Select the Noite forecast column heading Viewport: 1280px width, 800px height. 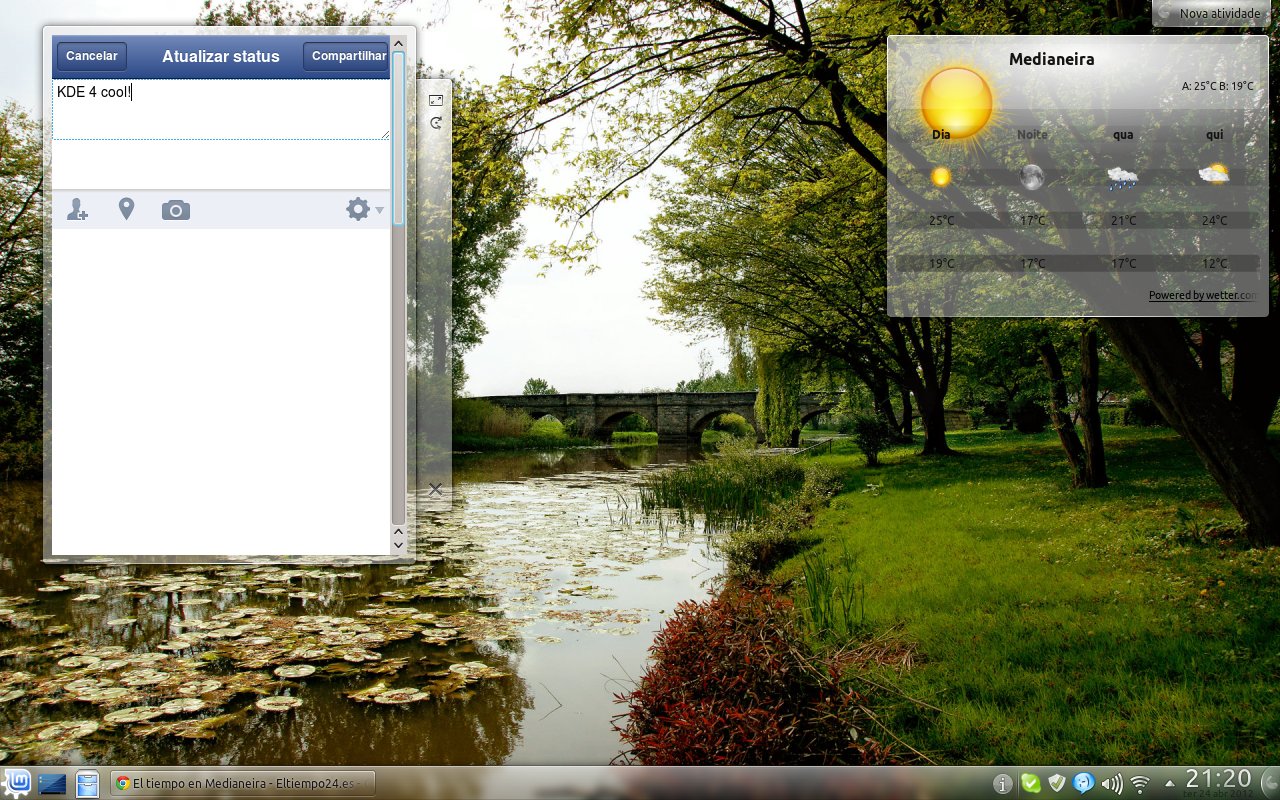point(1033,134)
